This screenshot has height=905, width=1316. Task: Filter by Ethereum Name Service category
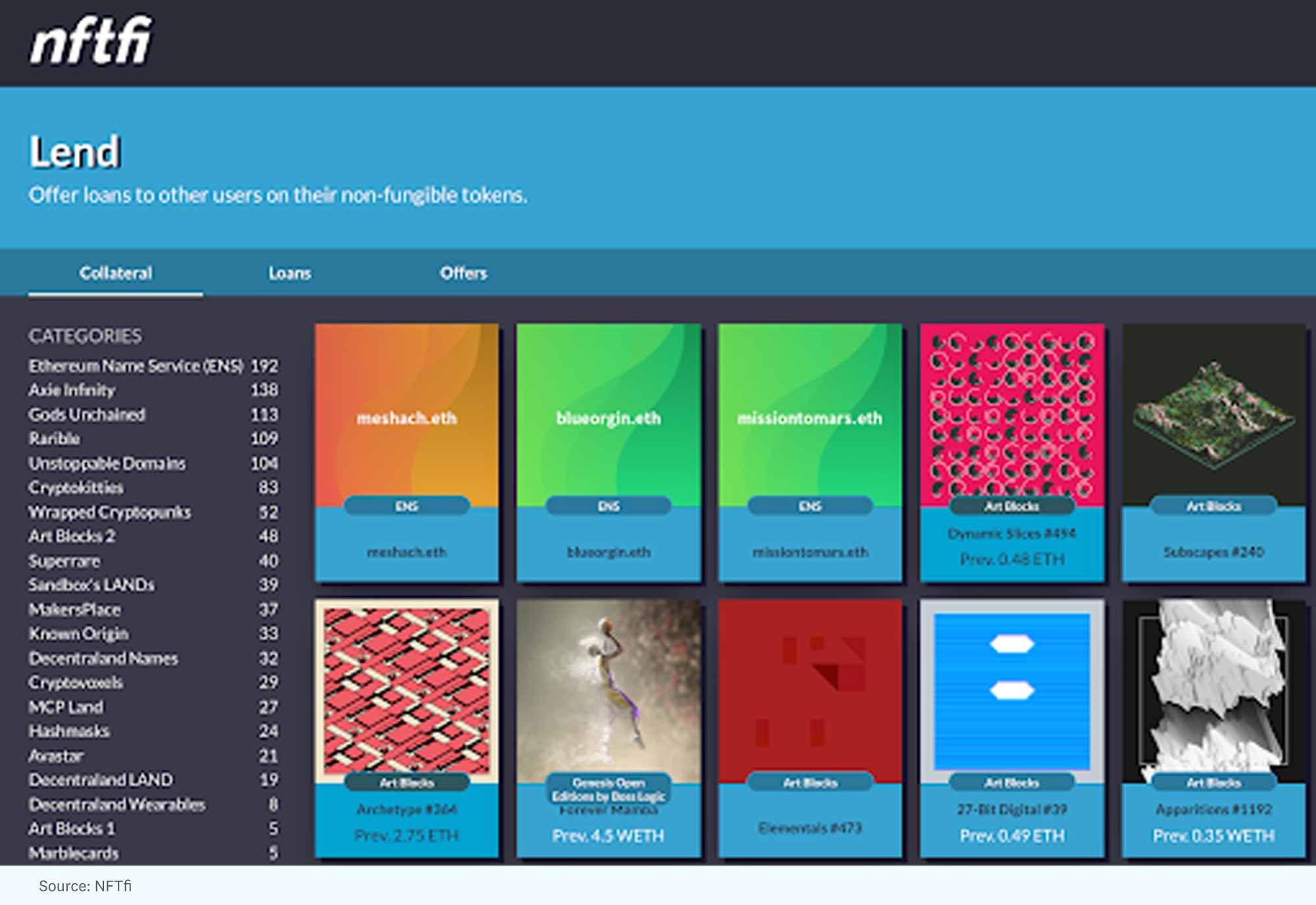click(136, 366)
